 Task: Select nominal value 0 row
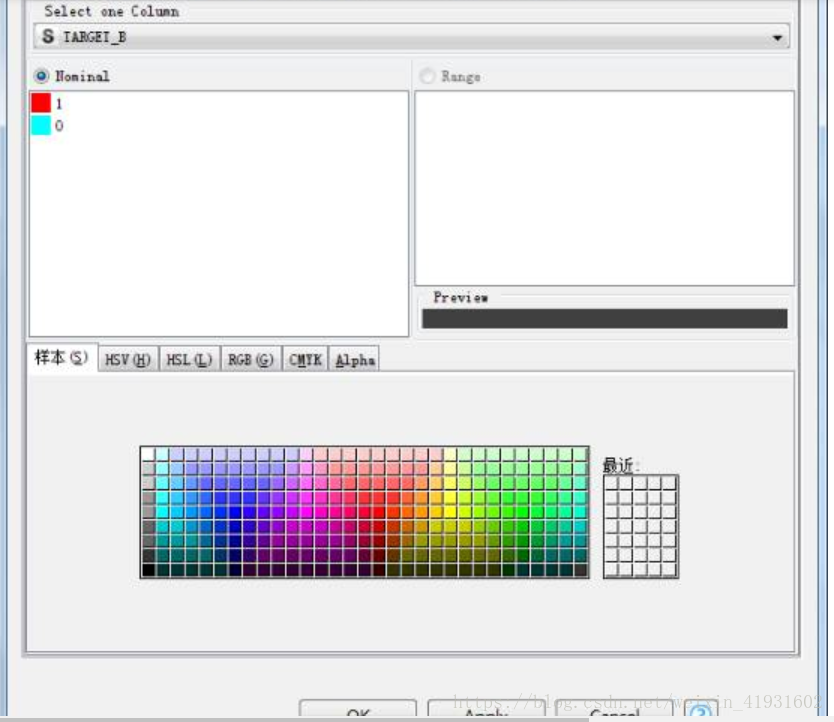tap(219, 126)
